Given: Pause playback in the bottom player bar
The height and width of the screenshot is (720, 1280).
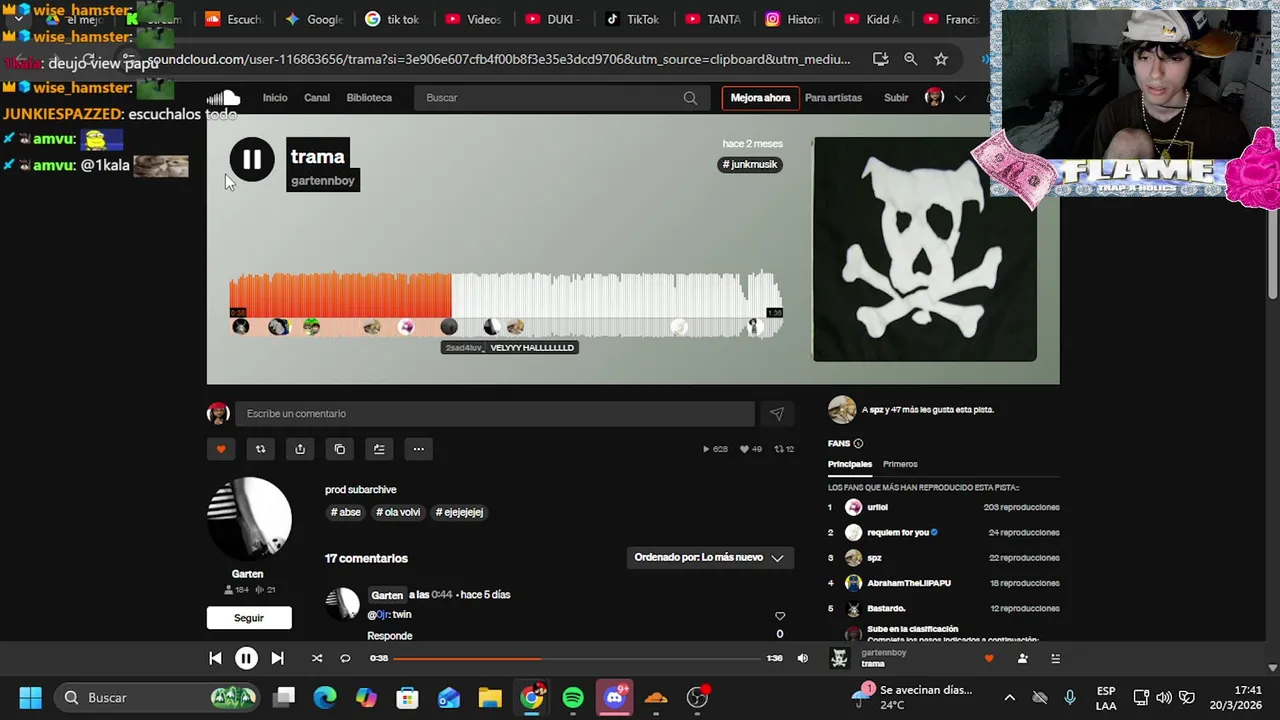Looking at the screenshot, I should tap(246, 658).
